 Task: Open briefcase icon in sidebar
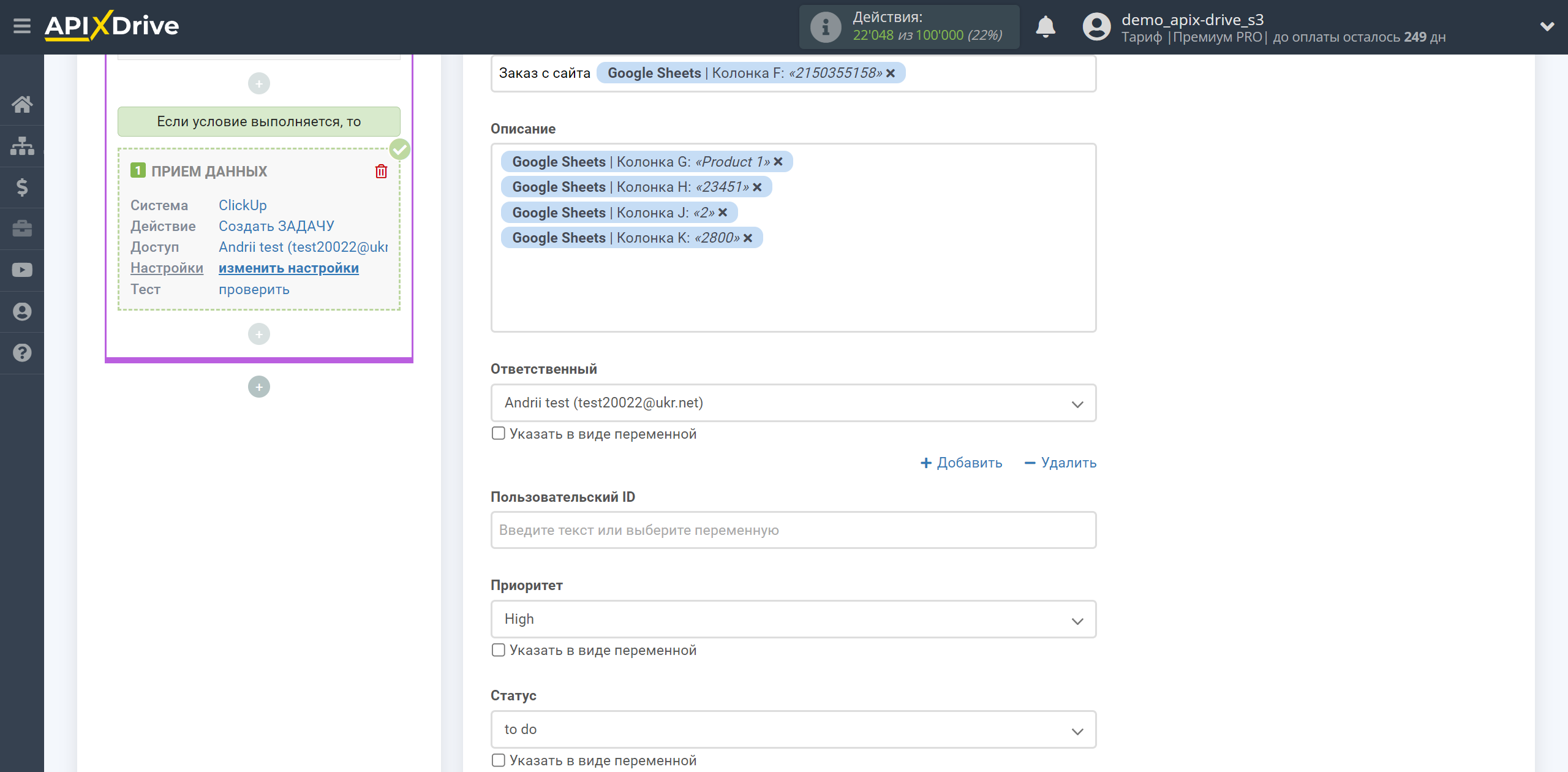22,229
